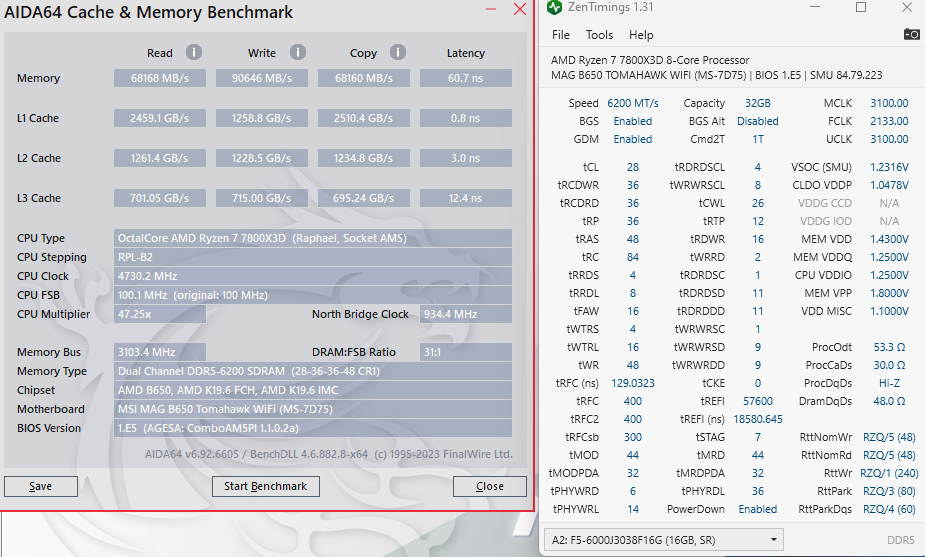Close the AIDA64 window with the red X

(520, 9)
